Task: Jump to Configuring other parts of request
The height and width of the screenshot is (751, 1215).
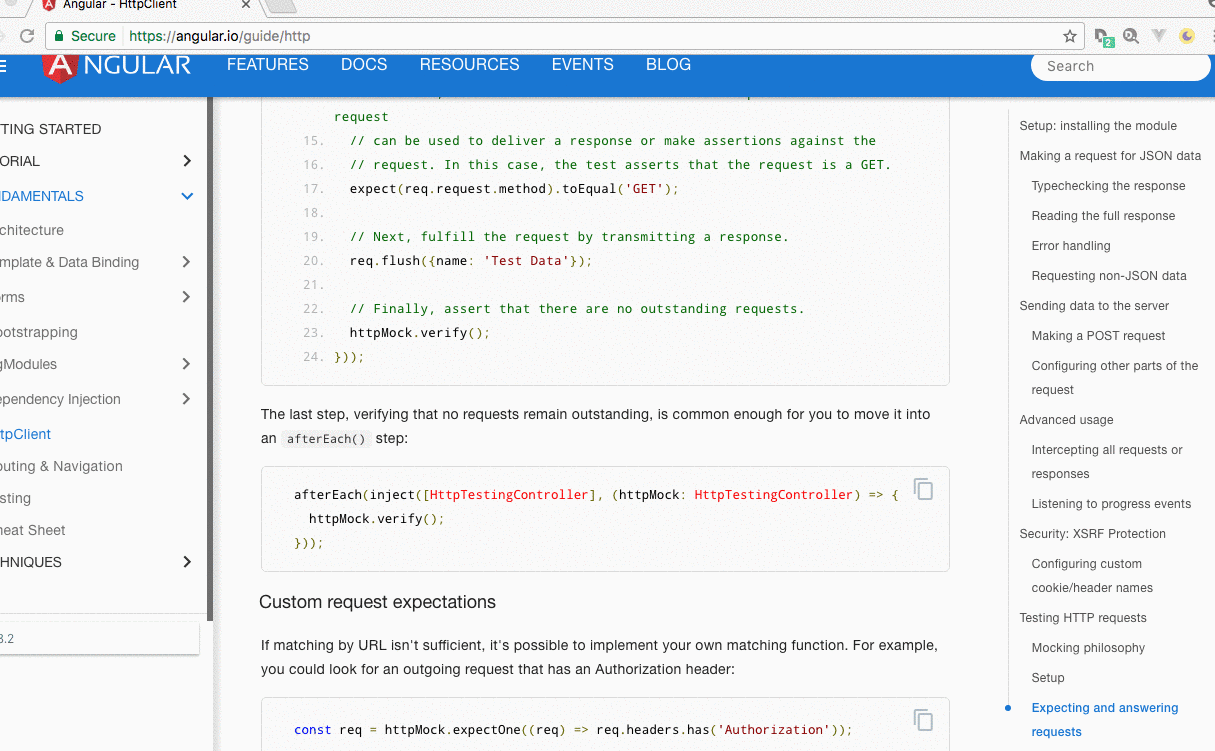Action: tap(1114, 378)
